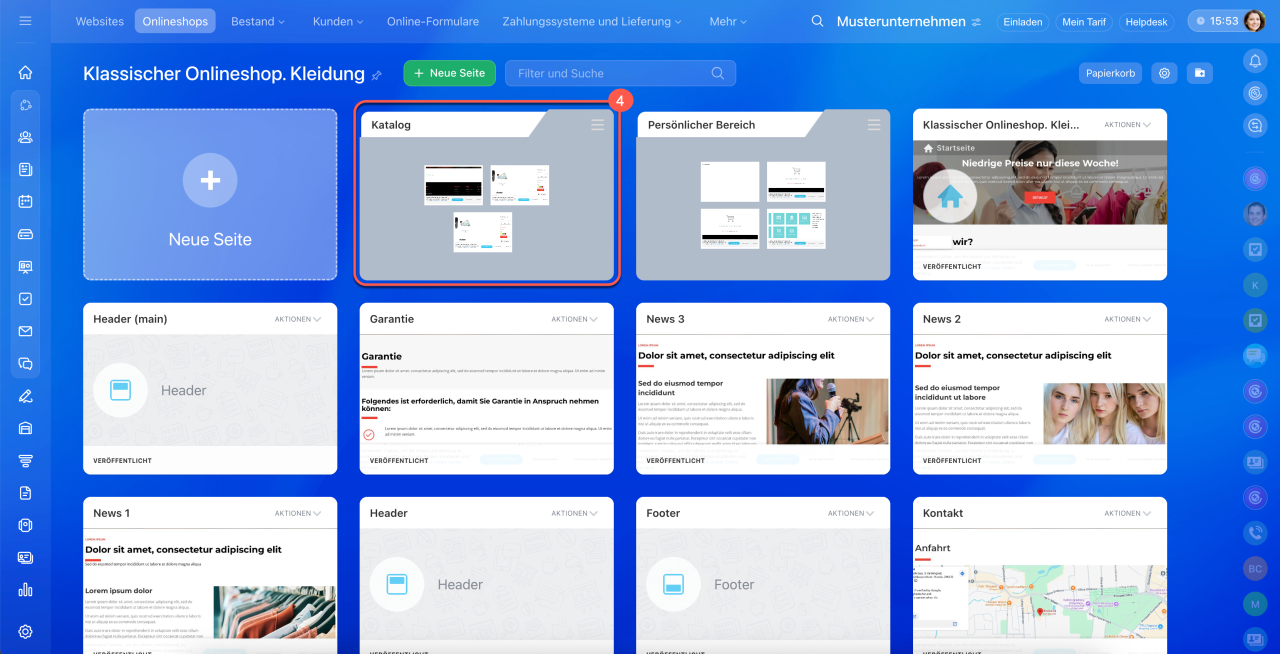1280x654 pixels.
Task: Open the hamburger main menu
Action: point(25,21)
